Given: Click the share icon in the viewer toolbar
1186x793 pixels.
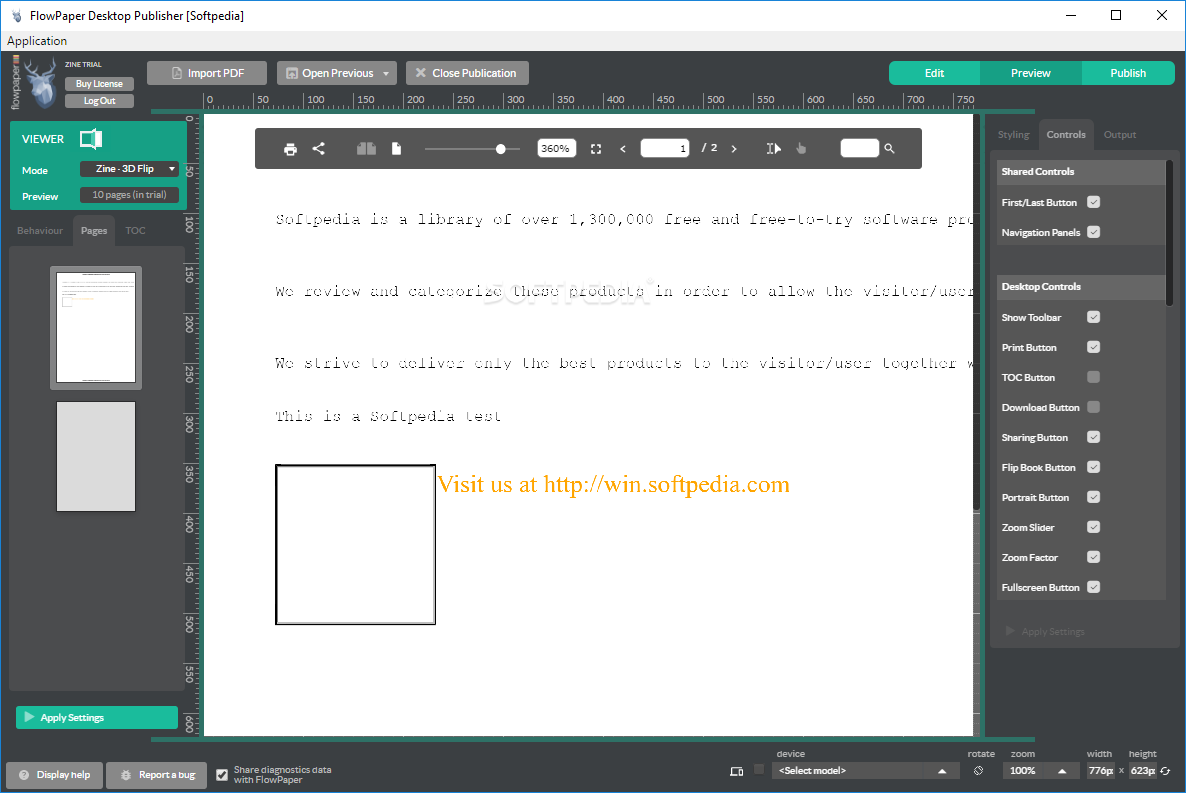Looking at the screenshot, I should (x=318, y=148).
